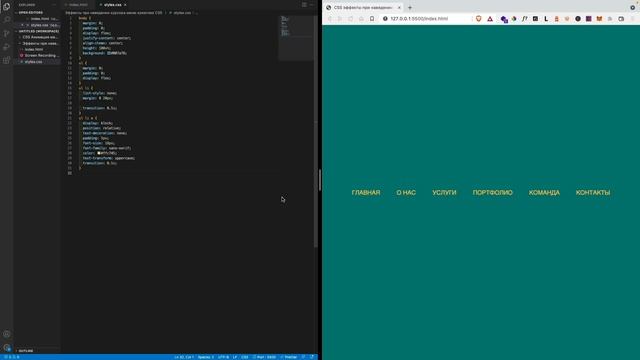Click the browser forward arrow
The width and height of the screenshot is (640, 360).
(340, 19)
